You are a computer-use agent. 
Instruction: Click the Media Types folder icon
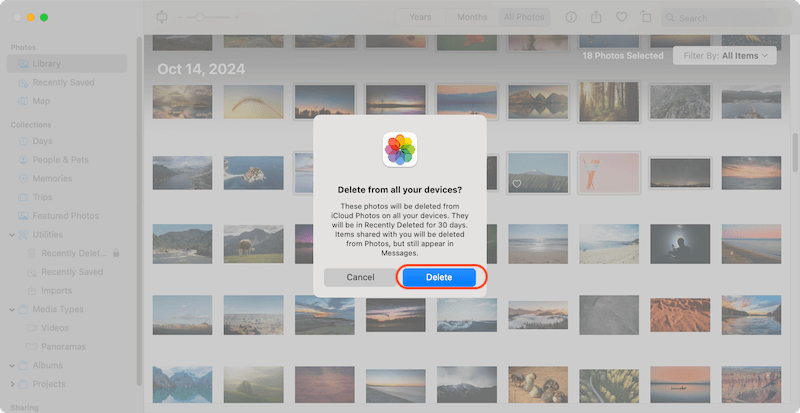[x=23, y=309]
